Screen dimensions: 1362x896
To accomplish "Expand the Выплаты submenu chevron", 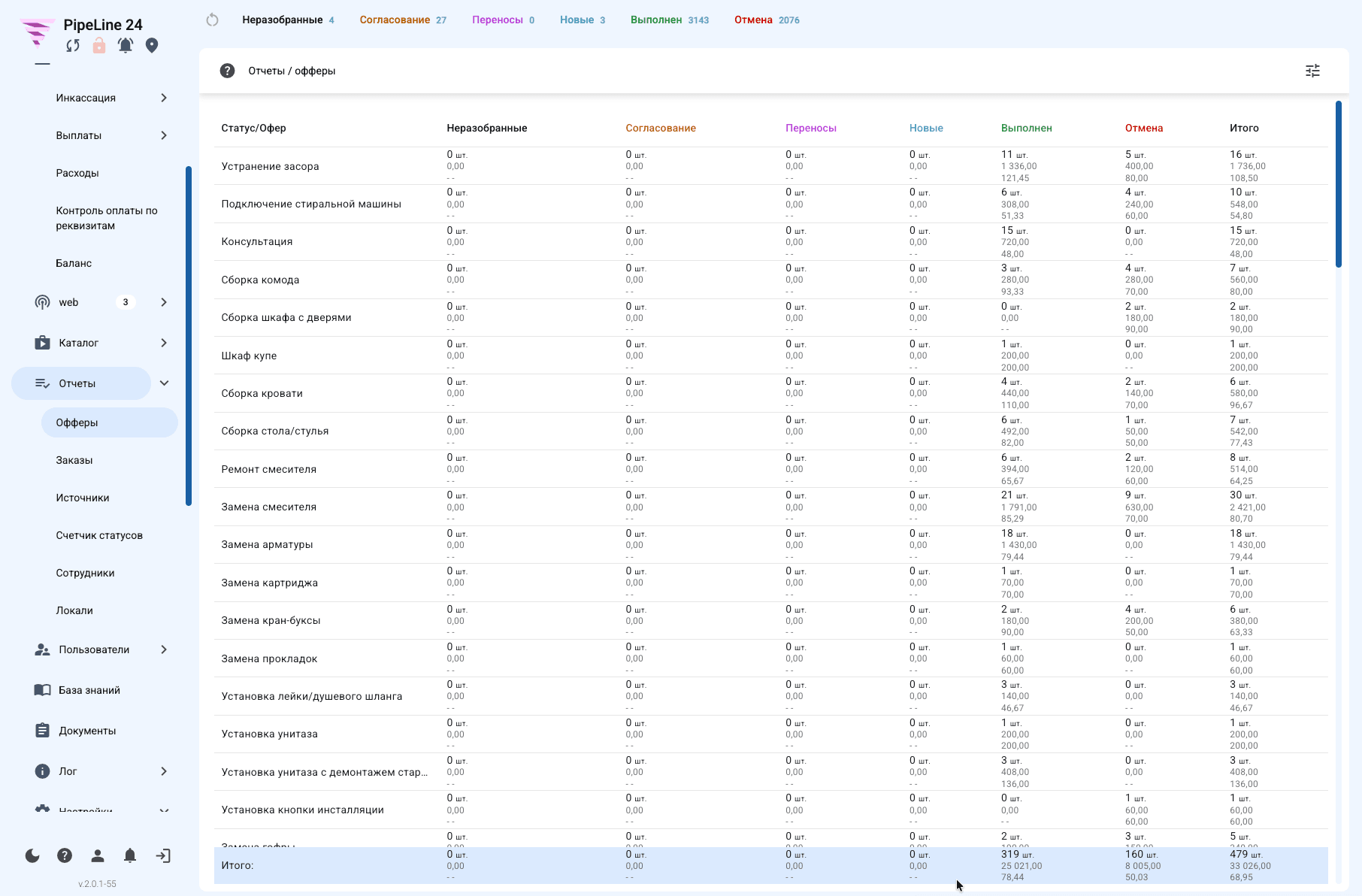I will pyautogui.click(x=164, y=135).
